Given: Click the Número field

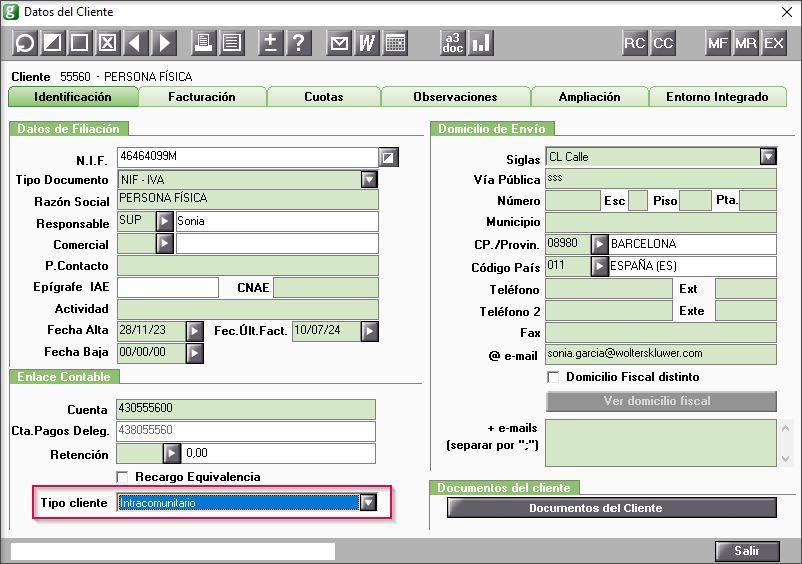Looking at the screenshot, I should tap(573, 200).
